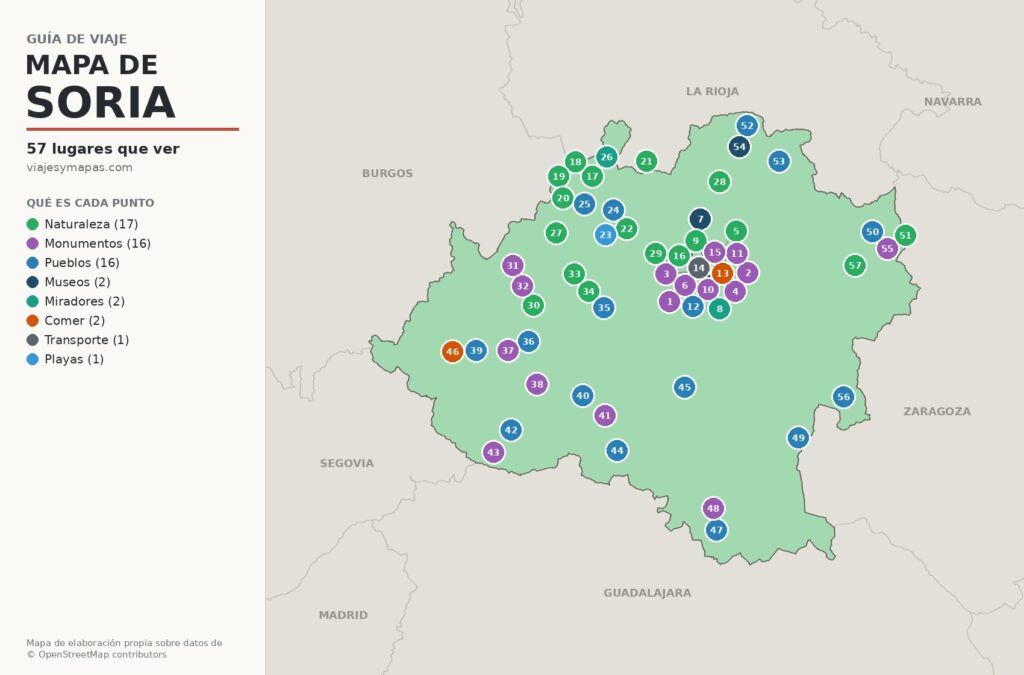The height and width of the screenshot is (675, 1024).
Task: Click the GUADALAJARA province label
Action: 647,593
